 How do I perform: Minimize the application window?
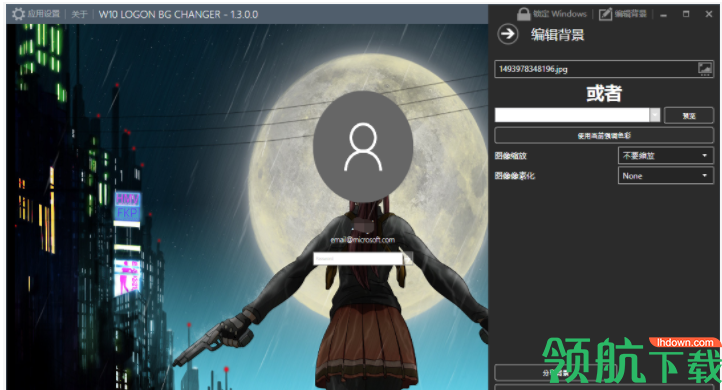pos(663,14)
